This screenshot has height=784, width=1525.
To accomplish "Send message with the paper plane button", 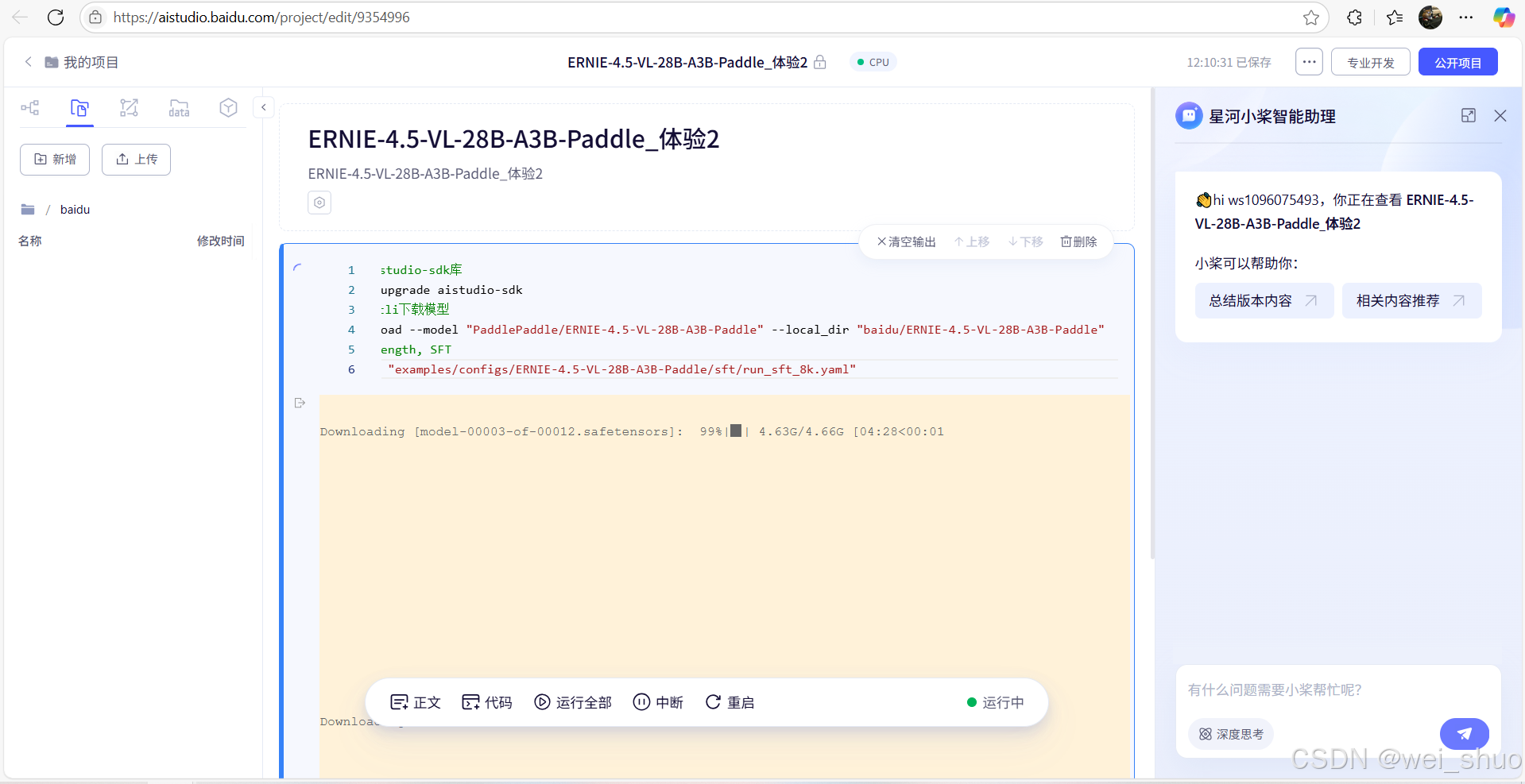I will tap(1465, 734).
